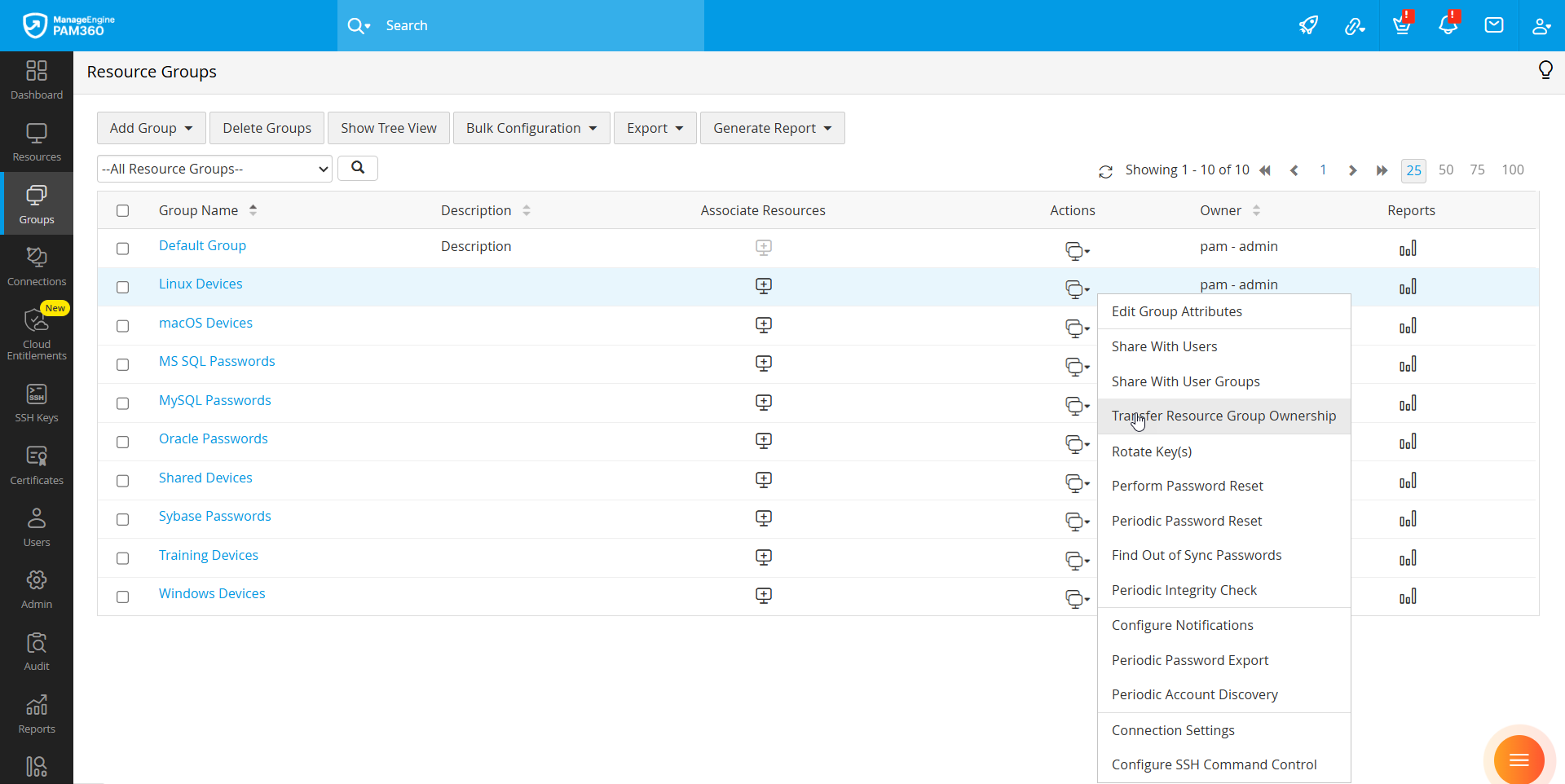1565x784 pixels.
Task: Select Periodic Integrity Check menu entry
Action: click(1184, 590)
